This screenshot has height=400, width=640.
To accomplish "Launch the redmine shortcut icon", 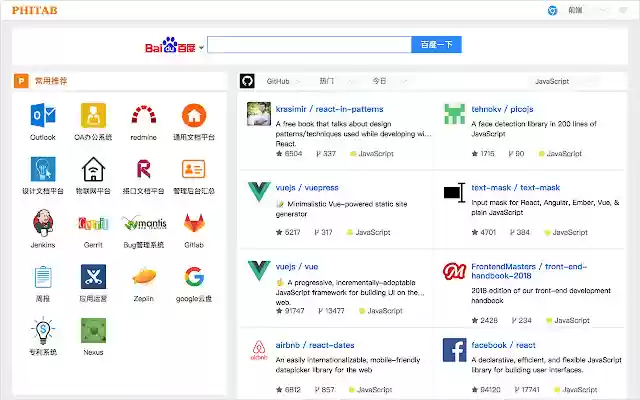I will tap(144, 116).
